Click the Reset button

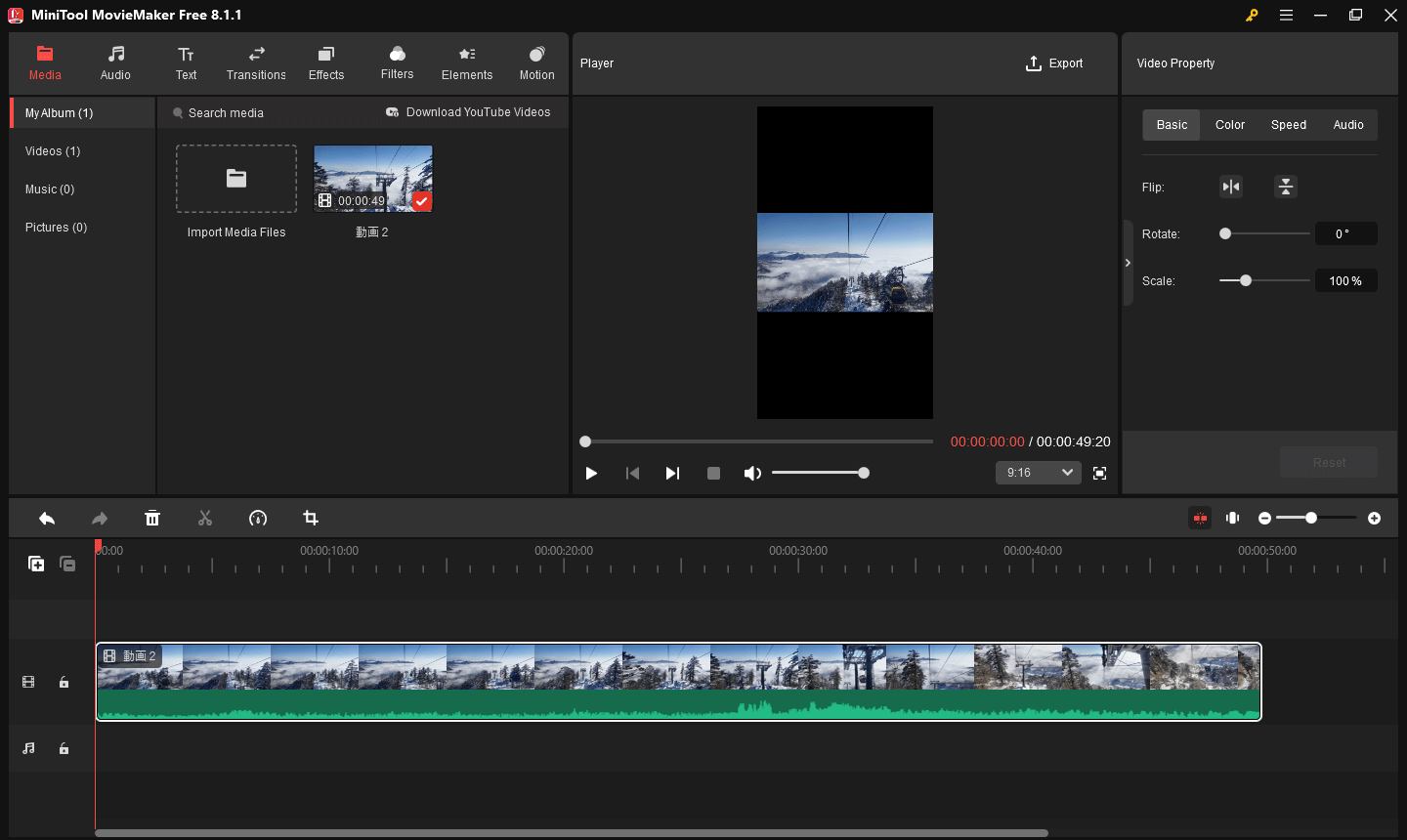(1329, 462)
